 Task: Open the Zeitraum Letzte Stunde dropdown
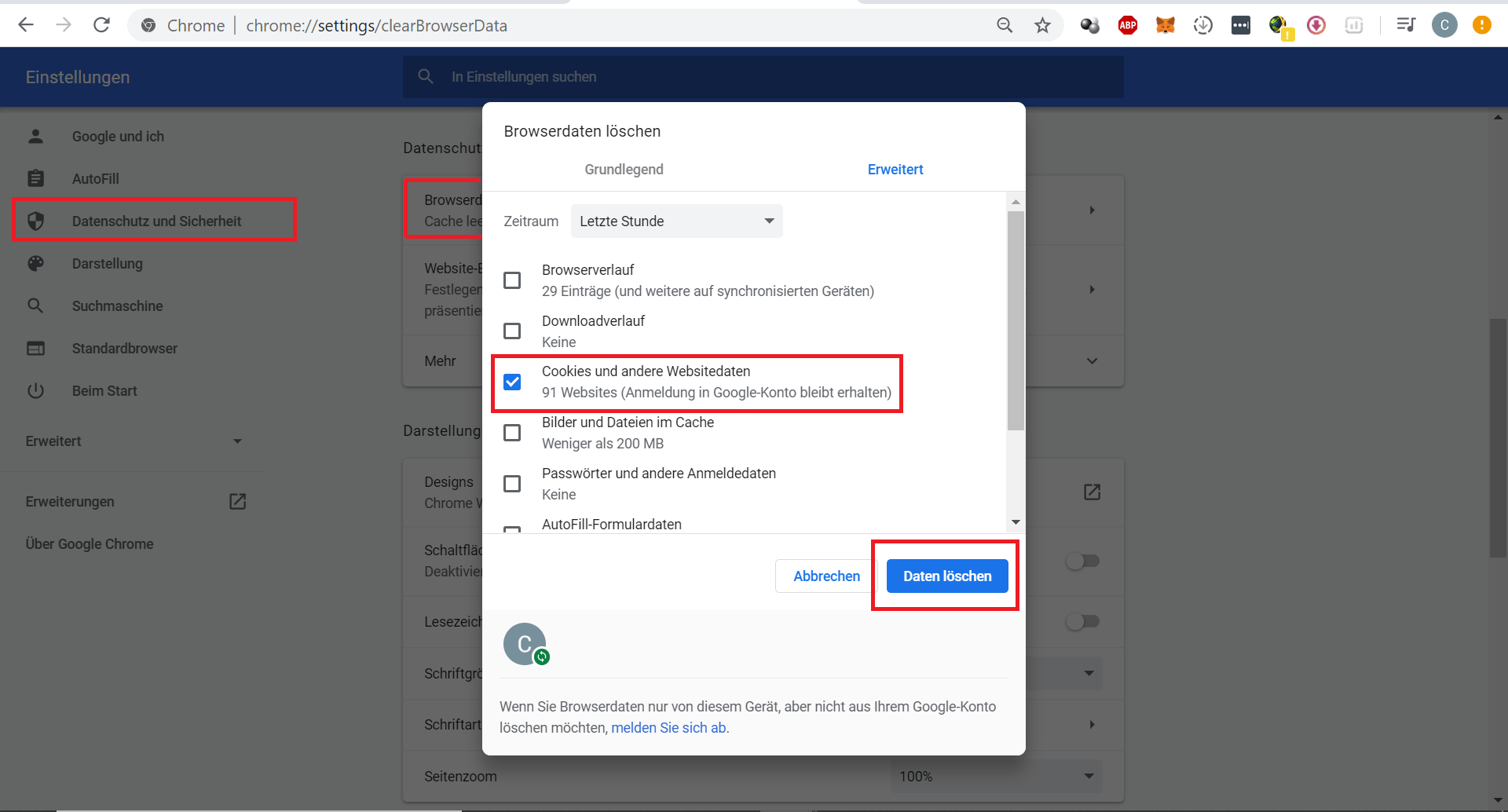click(x=676, y=221)
